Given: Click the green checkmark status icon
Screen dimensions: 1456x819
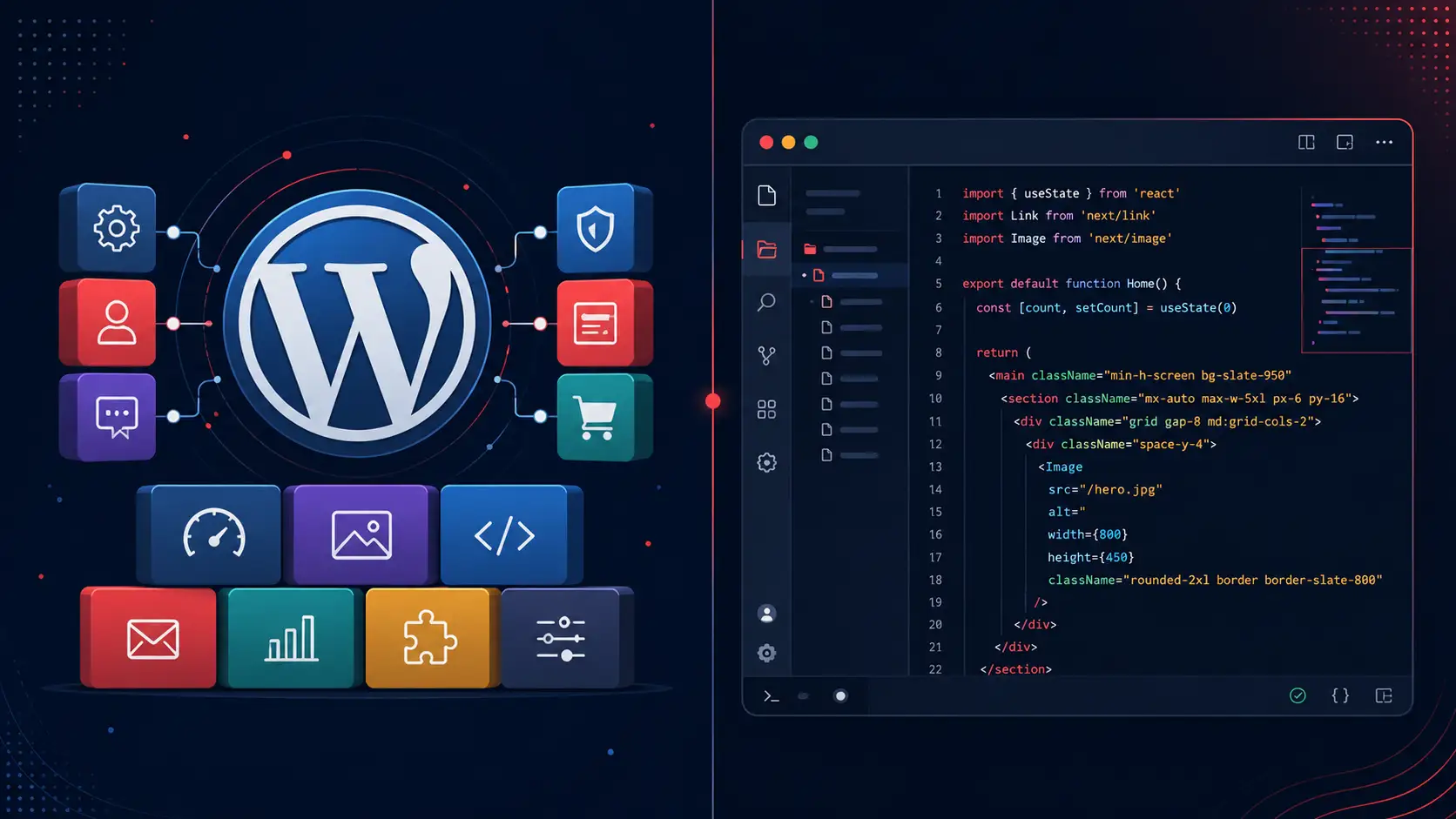Looking at the screenshot, I should pyautogui.click(x=1298, y=695).
